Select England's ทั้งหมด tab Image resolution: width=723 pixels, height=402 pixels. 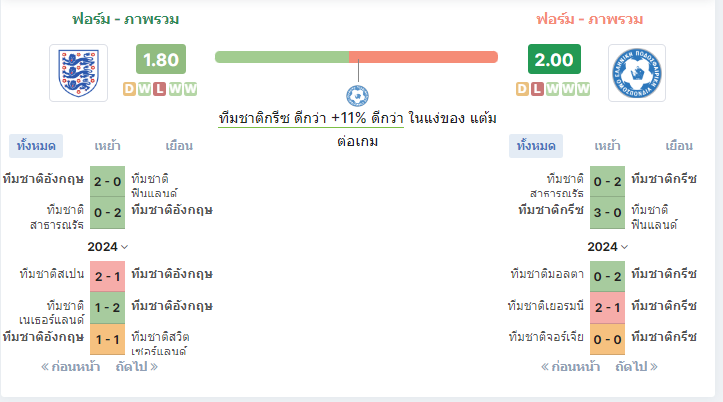click(36, 146)
